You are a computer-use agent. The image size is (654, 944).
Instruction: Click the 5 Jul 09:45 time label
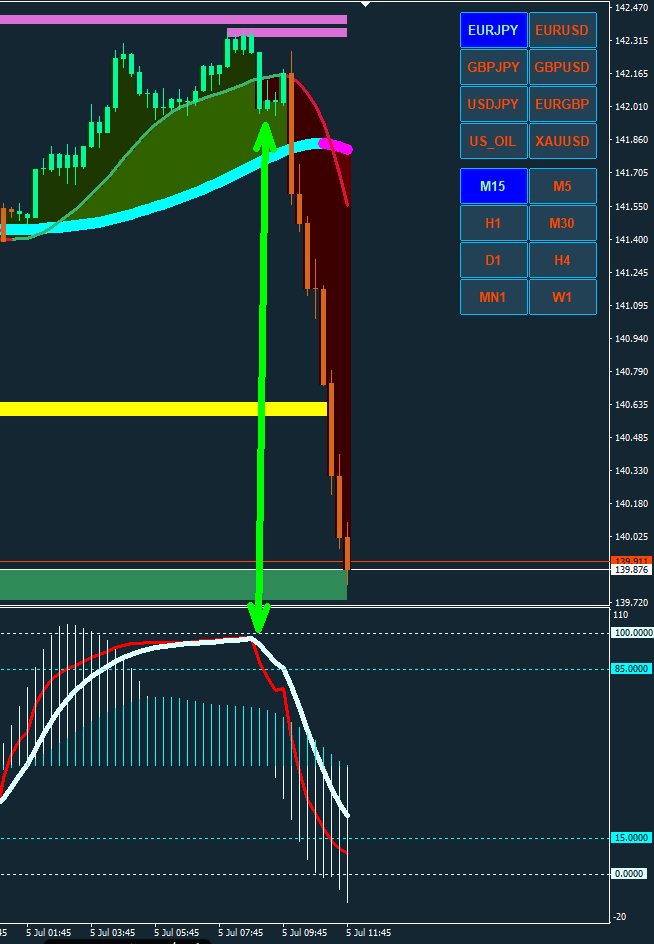tap(305, 933)
